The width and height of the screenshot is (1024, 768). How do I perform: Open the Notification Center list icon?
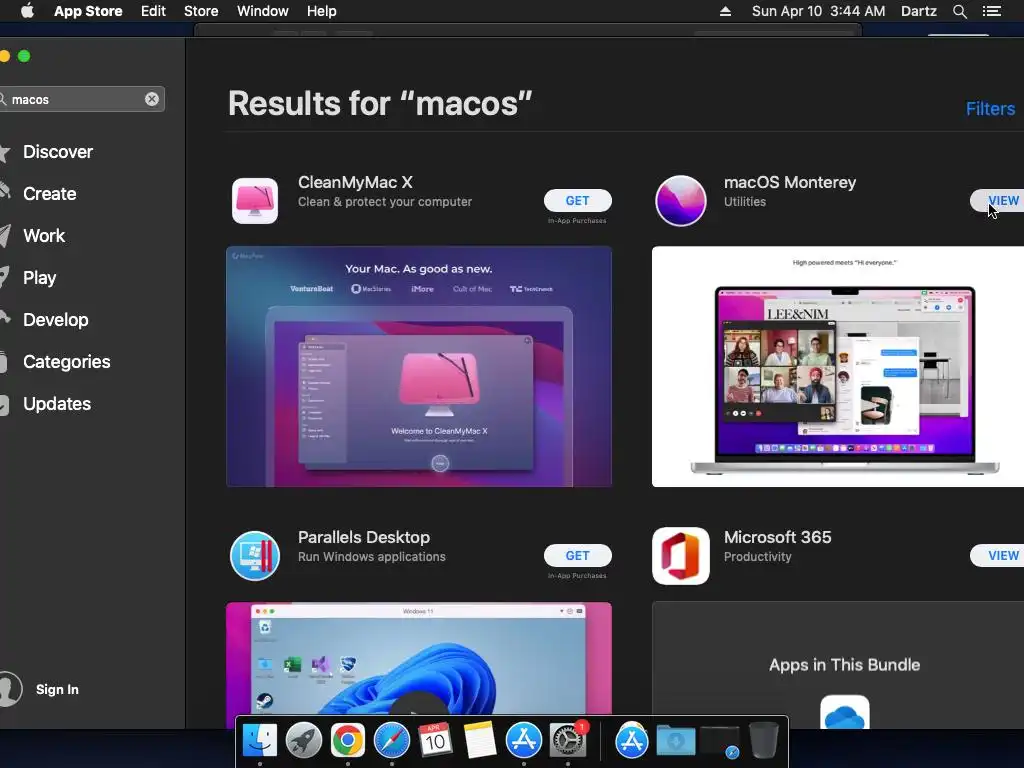point(991,11)
